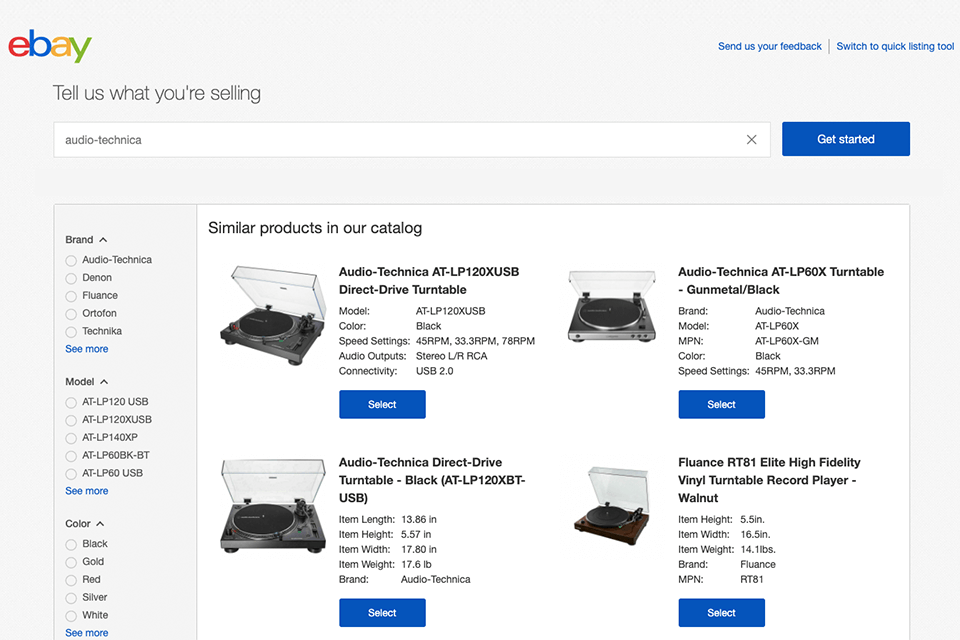
Task: Show more colors via See more
Action: (87, 633)
